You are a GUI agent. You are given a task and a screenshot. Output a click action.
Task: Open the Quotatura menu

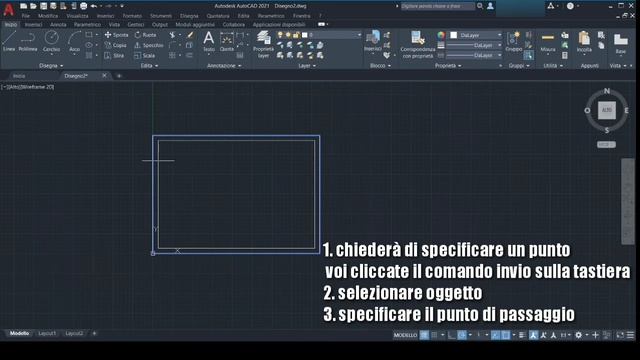(x=218, y=16)
